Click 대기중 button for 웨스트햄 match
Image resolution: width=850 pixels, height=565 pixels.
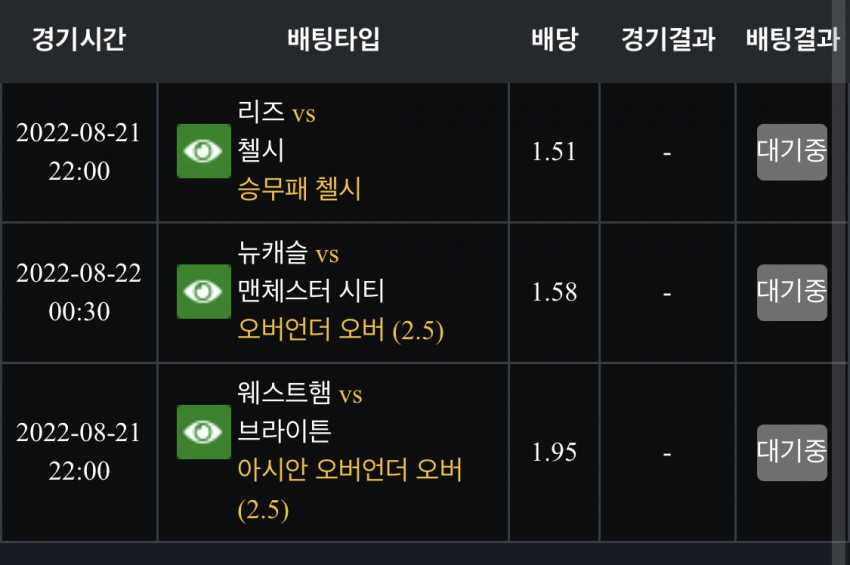[792, 452]
